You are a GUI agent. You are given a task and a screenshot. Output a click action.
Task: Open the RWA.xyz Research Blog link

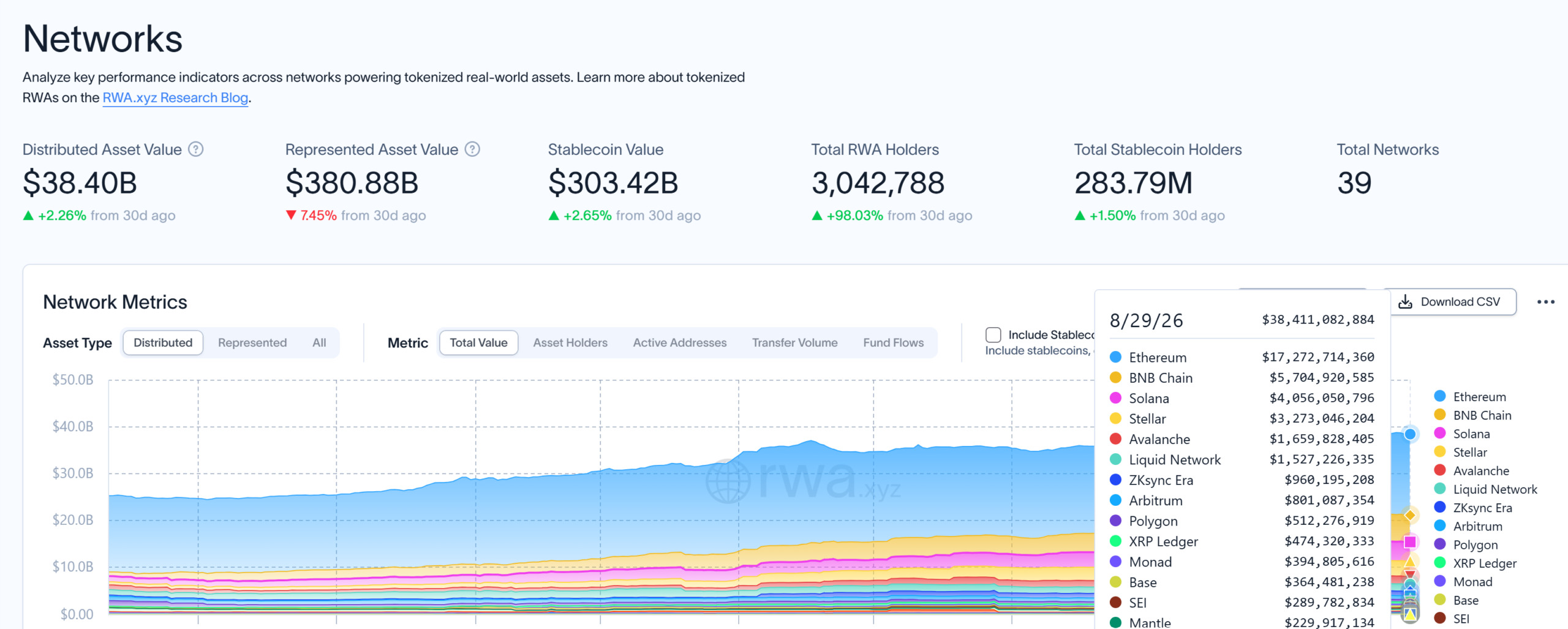(x=175, y=98)
